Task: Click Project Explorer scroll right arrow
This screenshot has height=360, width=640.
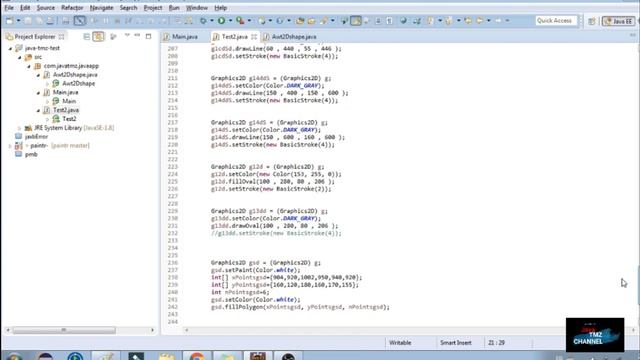Action: point(153,330)
